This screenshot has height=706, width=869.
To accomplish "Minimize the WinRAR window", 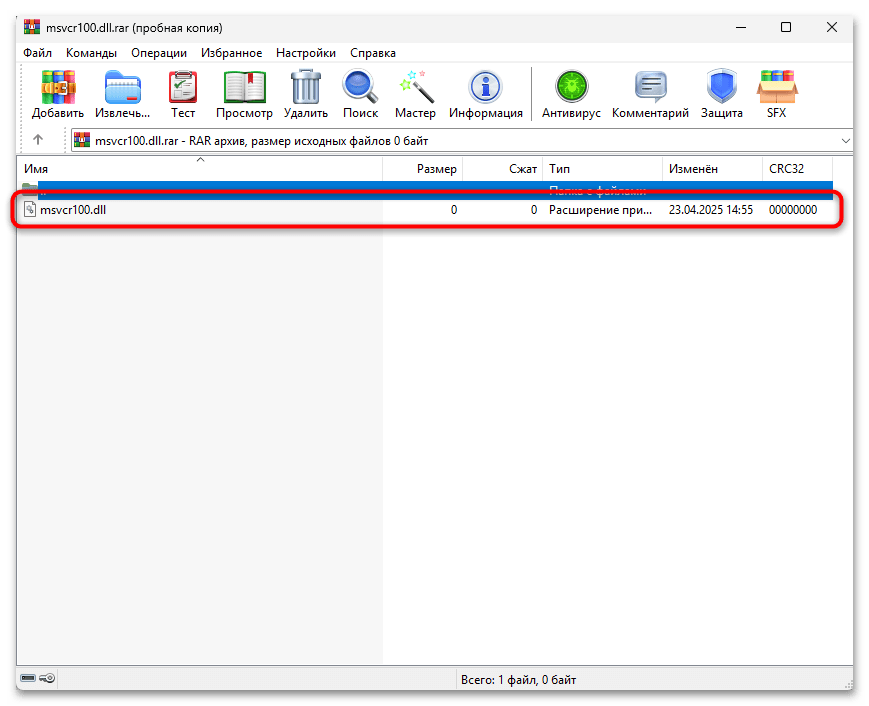I will (741, 27).
